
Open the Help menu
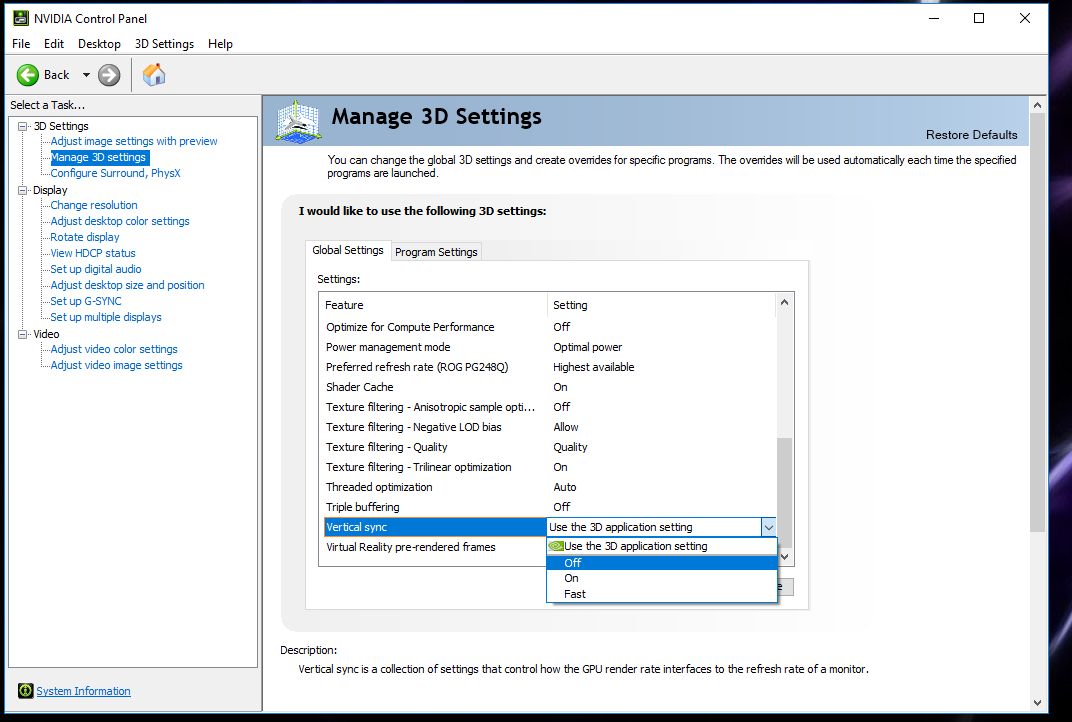(x=220, y=44)
